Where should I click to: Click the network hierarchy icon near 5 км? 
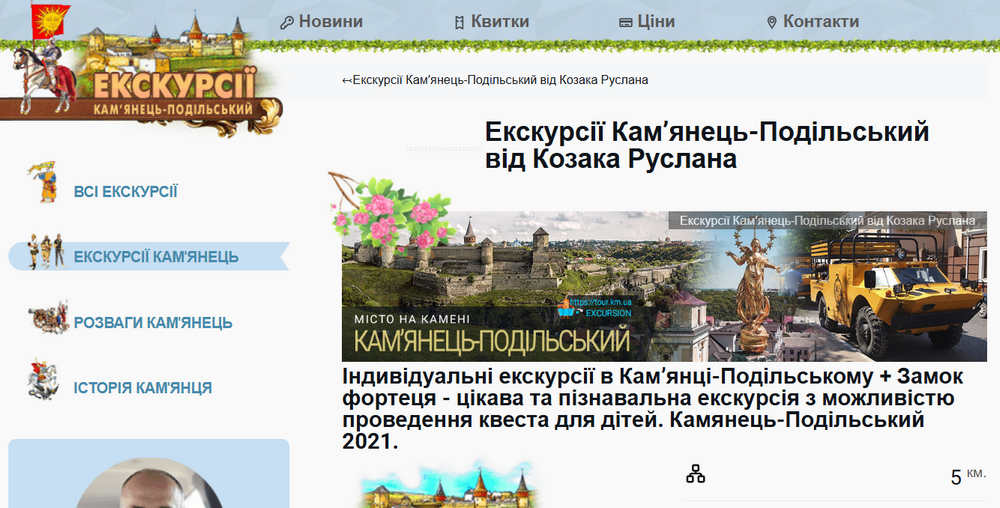(696, 474)
